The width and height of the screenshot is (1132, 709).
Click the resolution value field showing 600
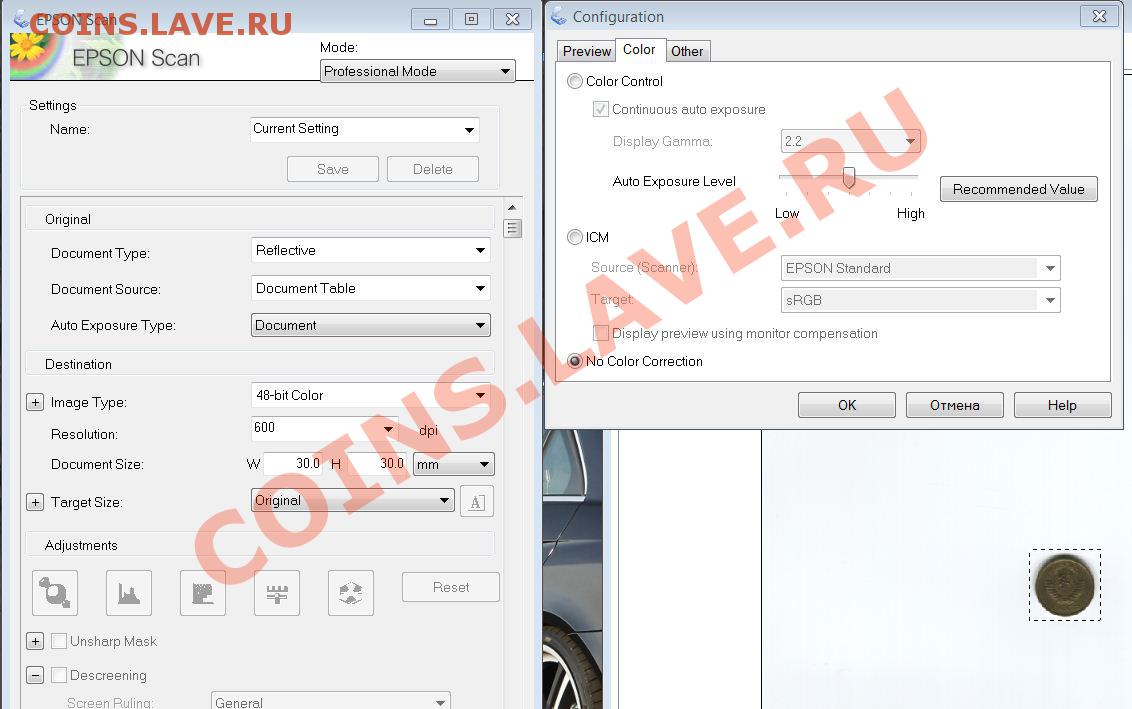315,428
